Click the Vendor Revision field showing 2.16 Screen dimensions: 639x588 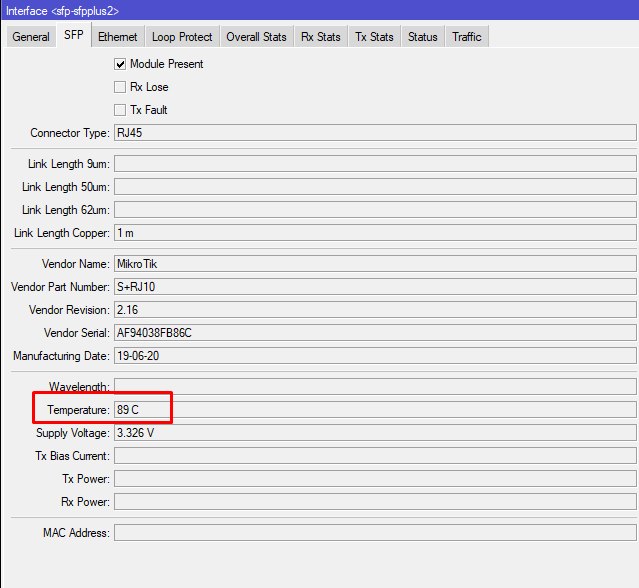[x=375, y=310]
